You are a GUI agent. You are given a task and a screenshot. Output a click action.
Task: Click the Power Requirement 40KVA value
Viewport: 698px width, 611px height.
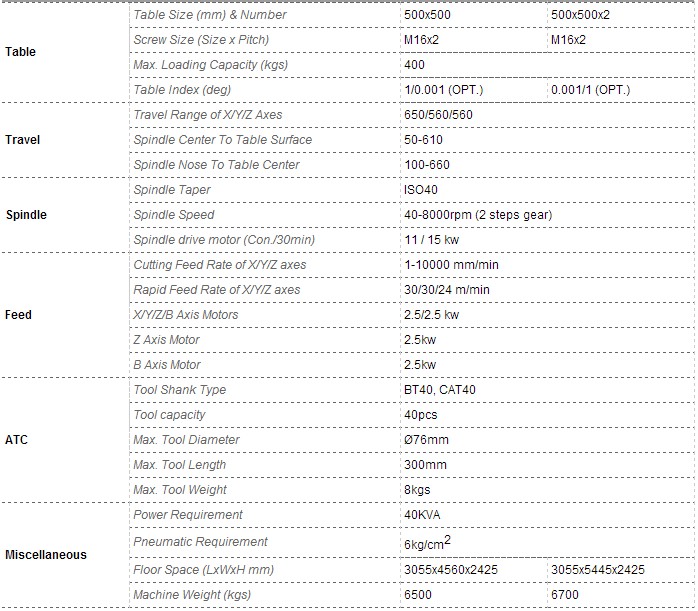point(422,515)
